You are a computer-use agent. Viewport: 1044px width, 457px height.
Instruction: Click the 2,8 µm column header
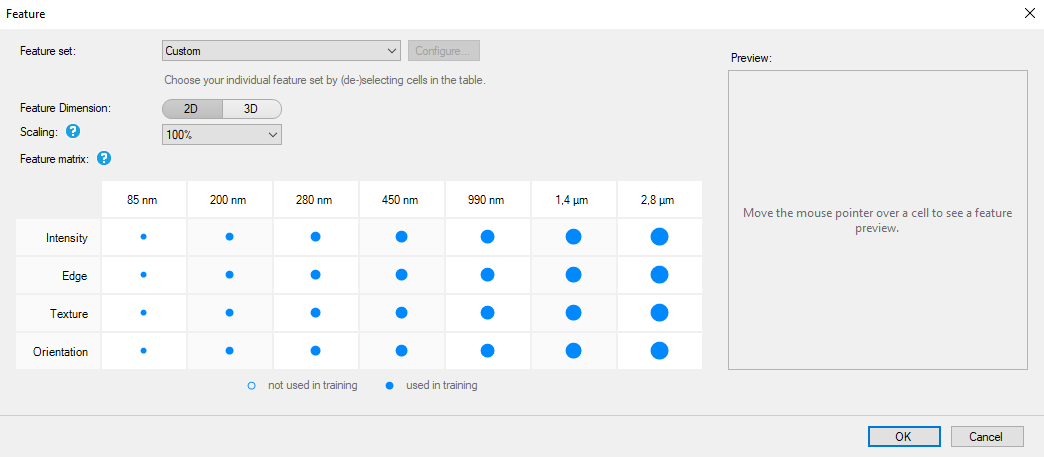click(659, 199)
